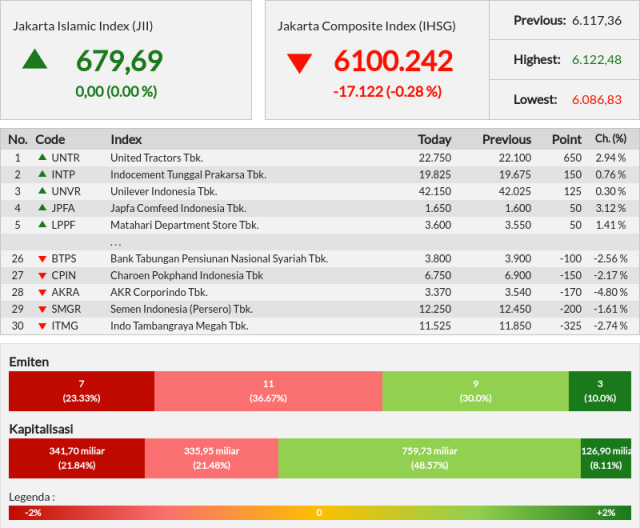Click 'Semen Indonesia (Persero) Tbk.' row name
640x528 pixels.
pyautogui.click(x=182, y=309)
